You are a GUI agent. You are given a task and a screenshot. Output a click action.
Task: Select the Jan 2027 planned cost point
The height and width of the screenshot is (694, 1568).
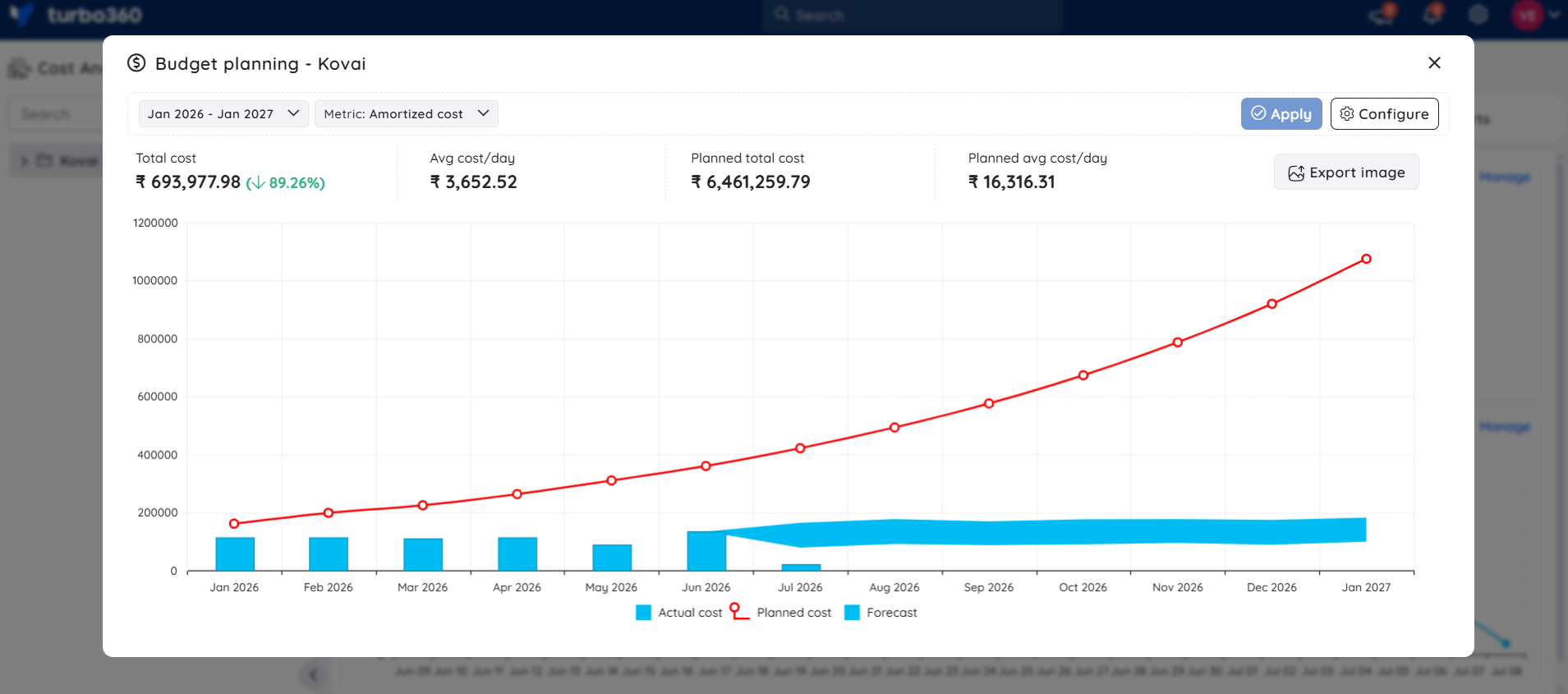click(x=1366, y=259)
